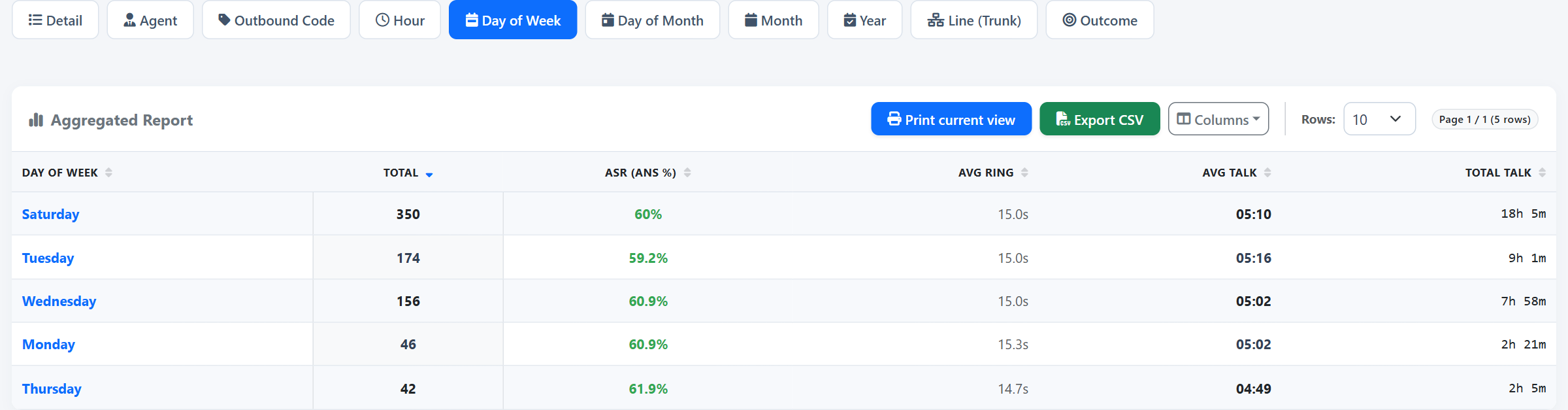Switch to the Year tab
Viewport: 1568px width, 410px height.
[865, 20]
